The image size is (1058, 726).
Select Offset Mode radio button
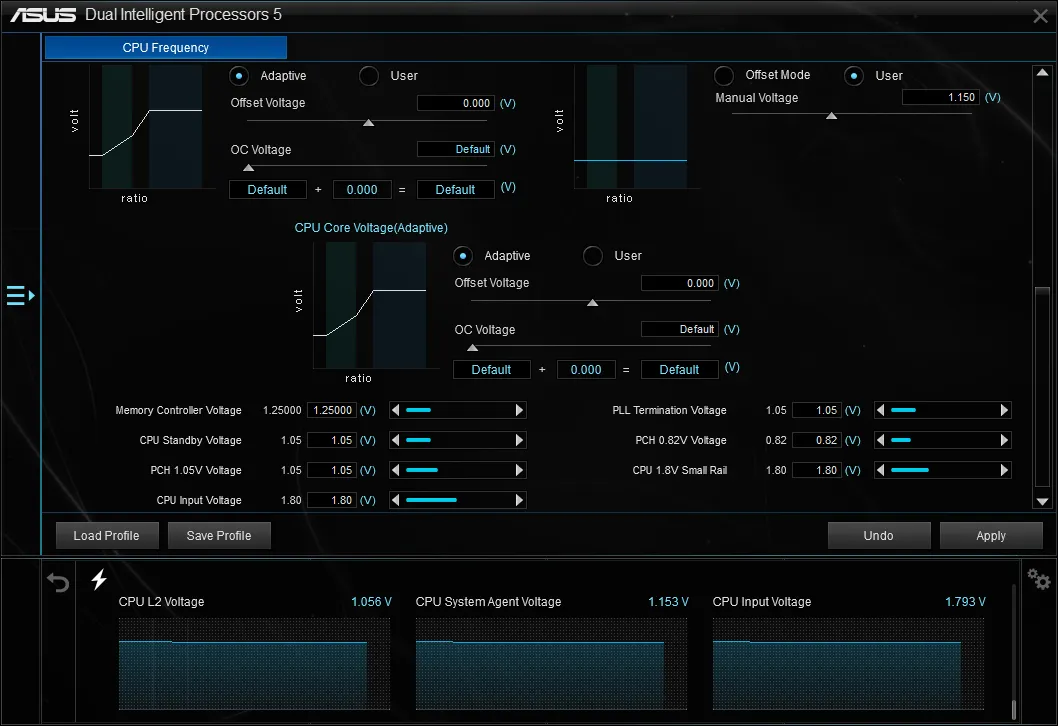tap(724, 76)
